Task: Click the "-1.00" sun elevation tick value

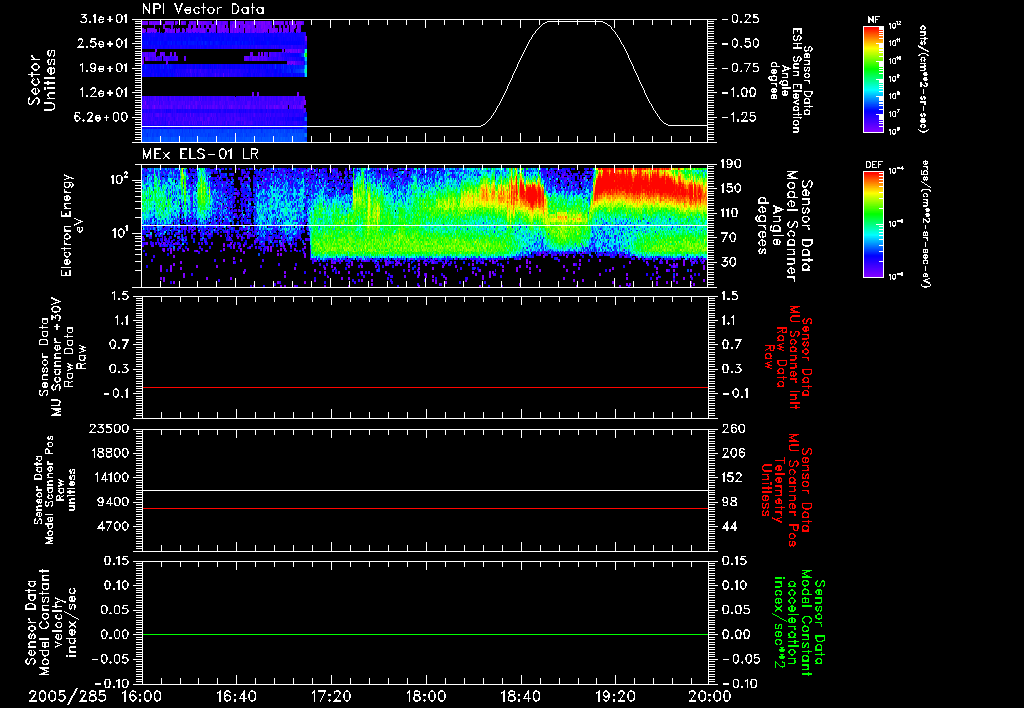Action: (x=741, y=93)
